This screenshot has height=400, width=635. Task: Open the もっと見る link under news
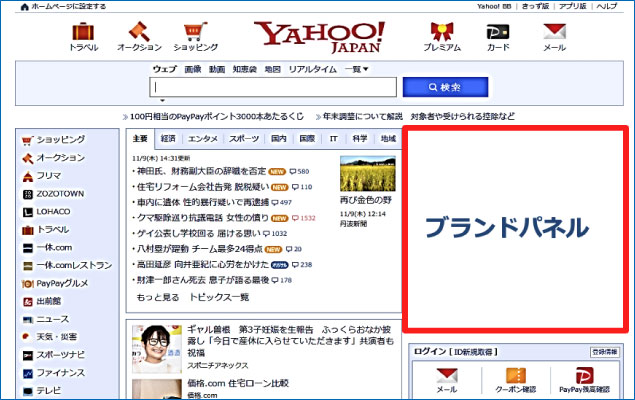(158, 298)
